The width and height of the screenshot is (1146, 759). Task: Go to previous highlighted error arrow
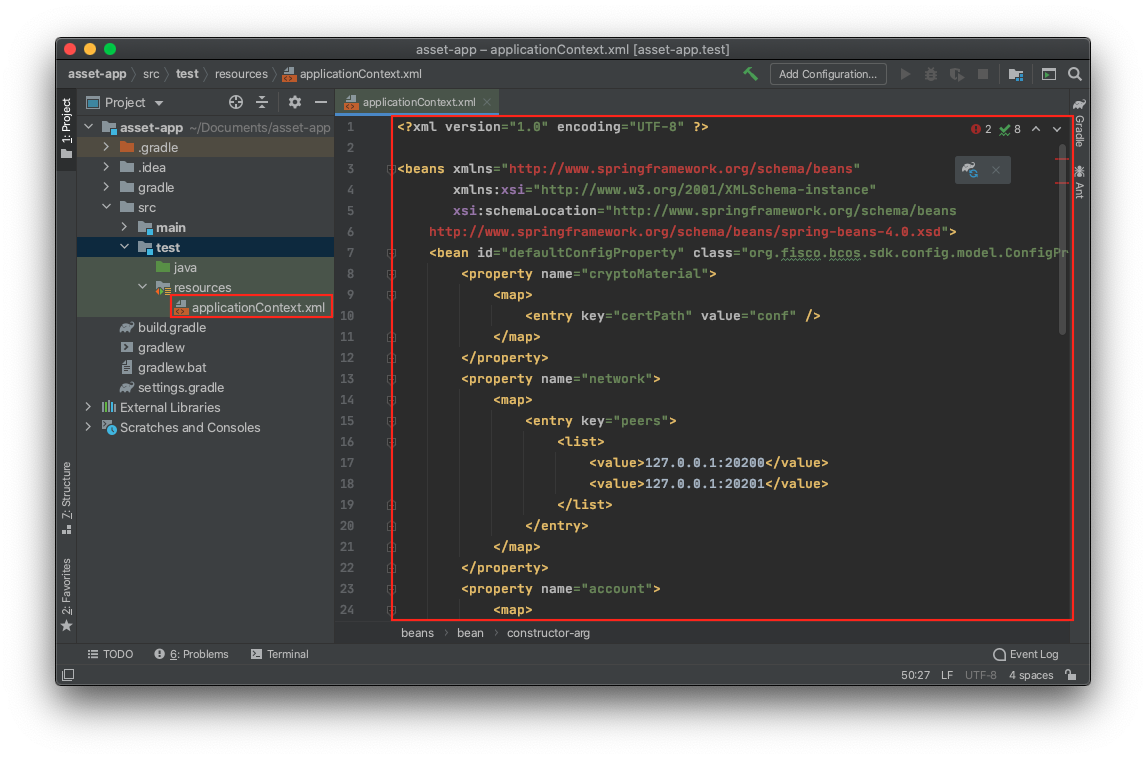tap(1036, 129)
